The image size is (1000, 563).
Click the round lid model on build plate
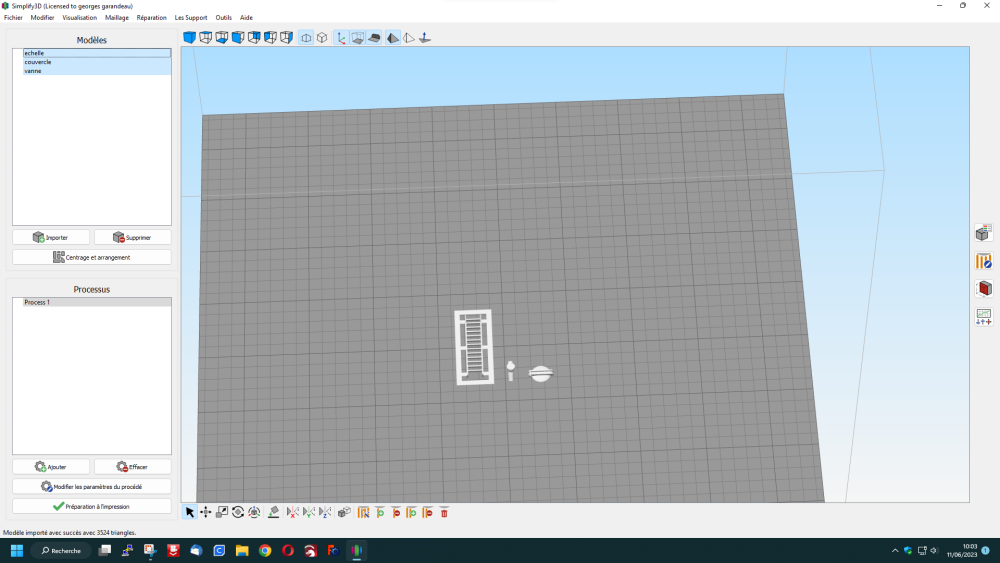(541, 374)
